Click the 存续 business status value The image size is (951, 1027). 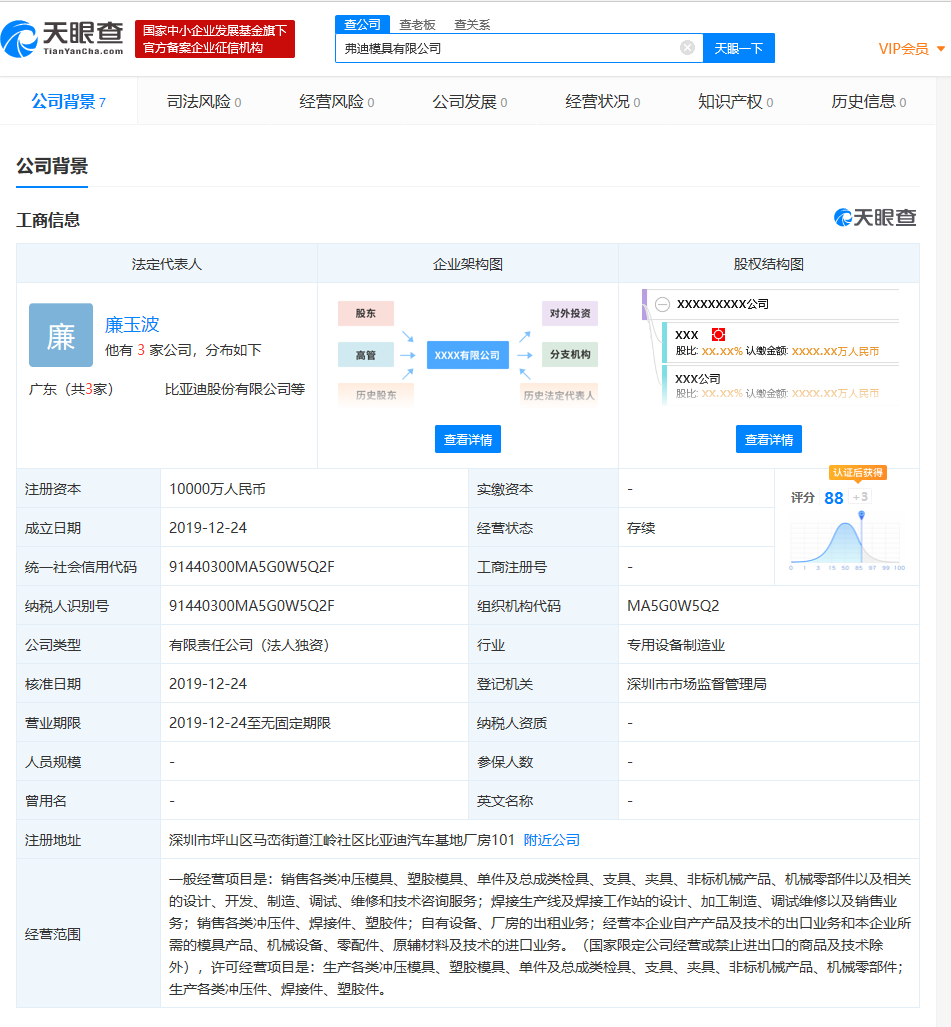click(x=641, y=528)
